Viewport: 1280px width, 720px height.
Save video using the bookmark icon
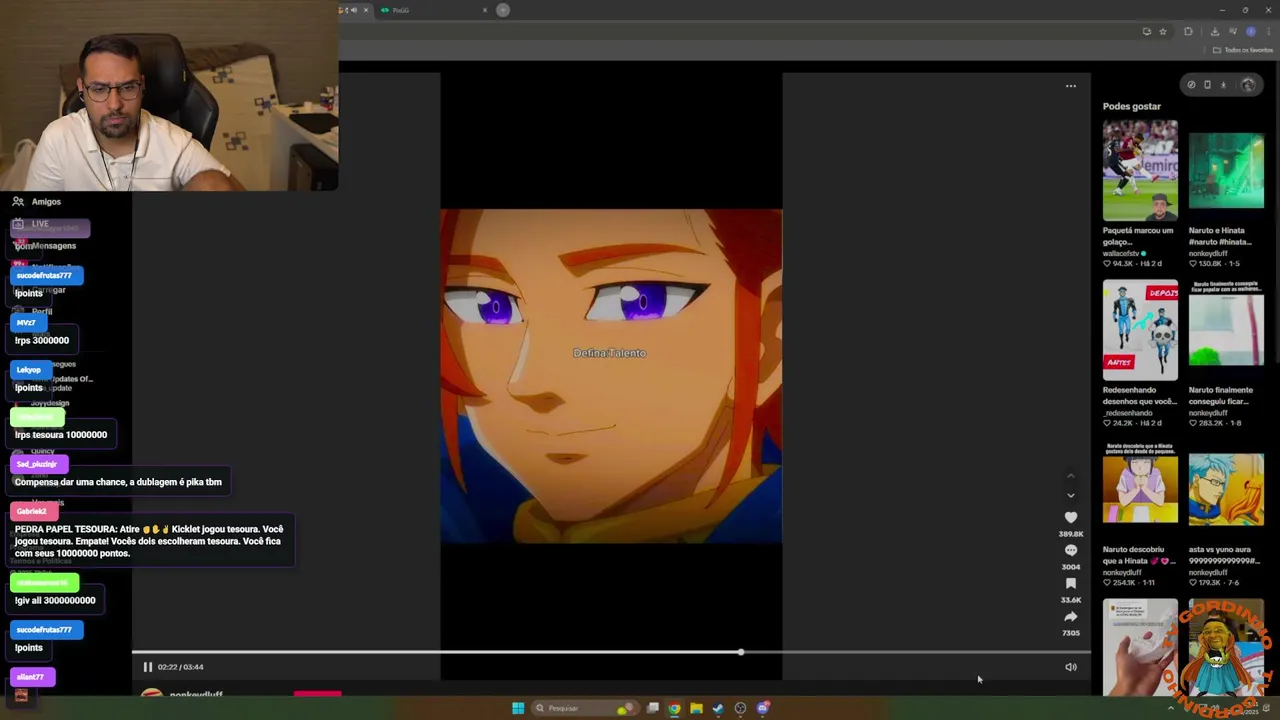pos(1071,583)
